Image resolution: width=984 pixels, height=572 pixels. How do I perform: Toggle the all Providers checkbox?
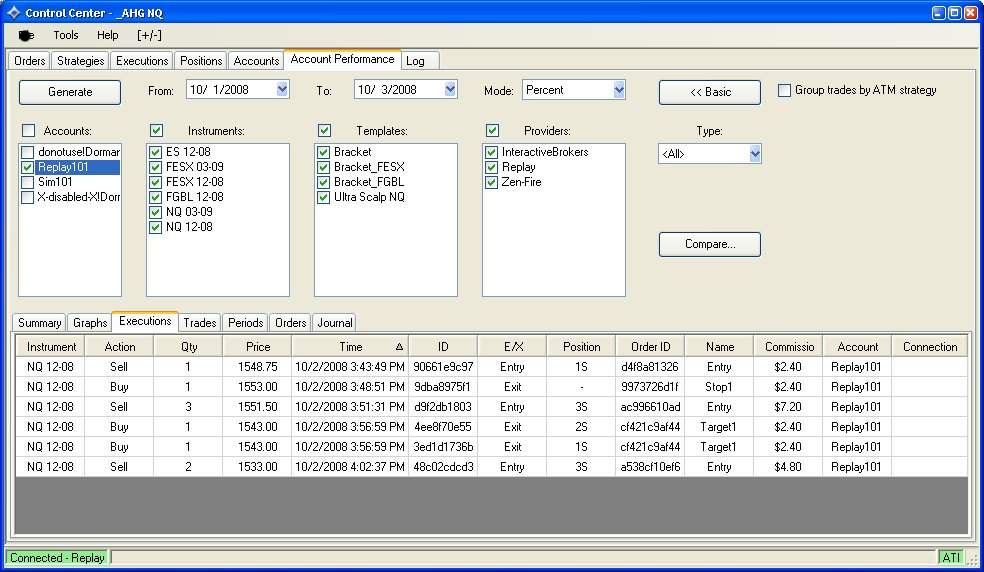click(x=492, y=131)
